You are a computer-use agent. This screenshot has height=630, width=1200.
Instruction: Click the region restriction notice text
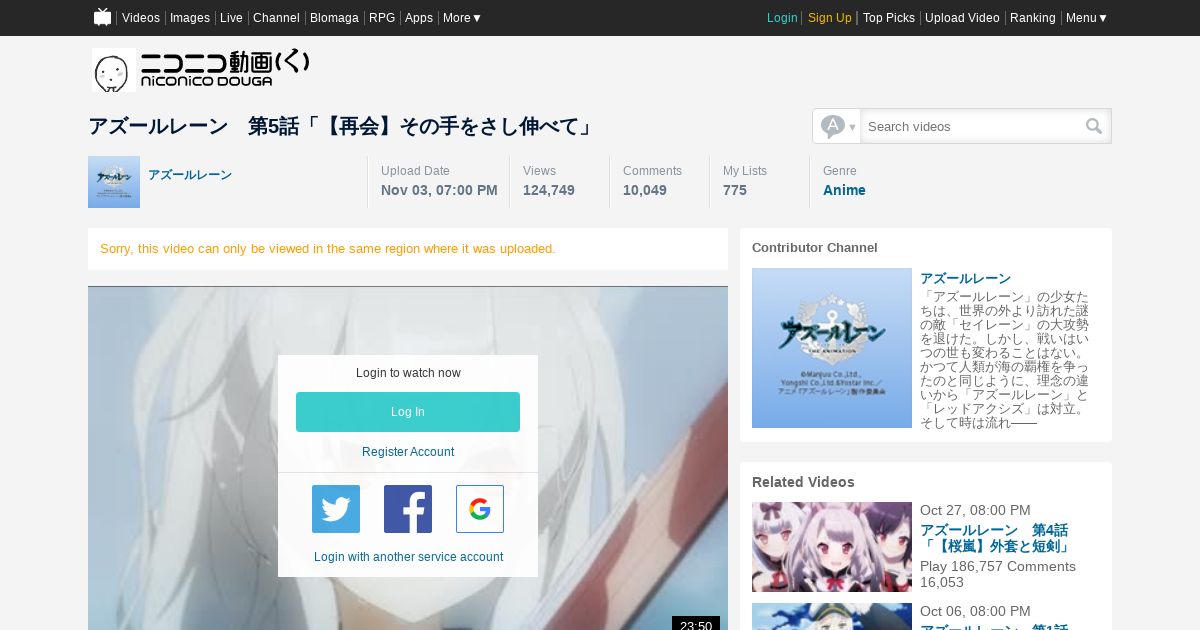click(x=328, y=249)
